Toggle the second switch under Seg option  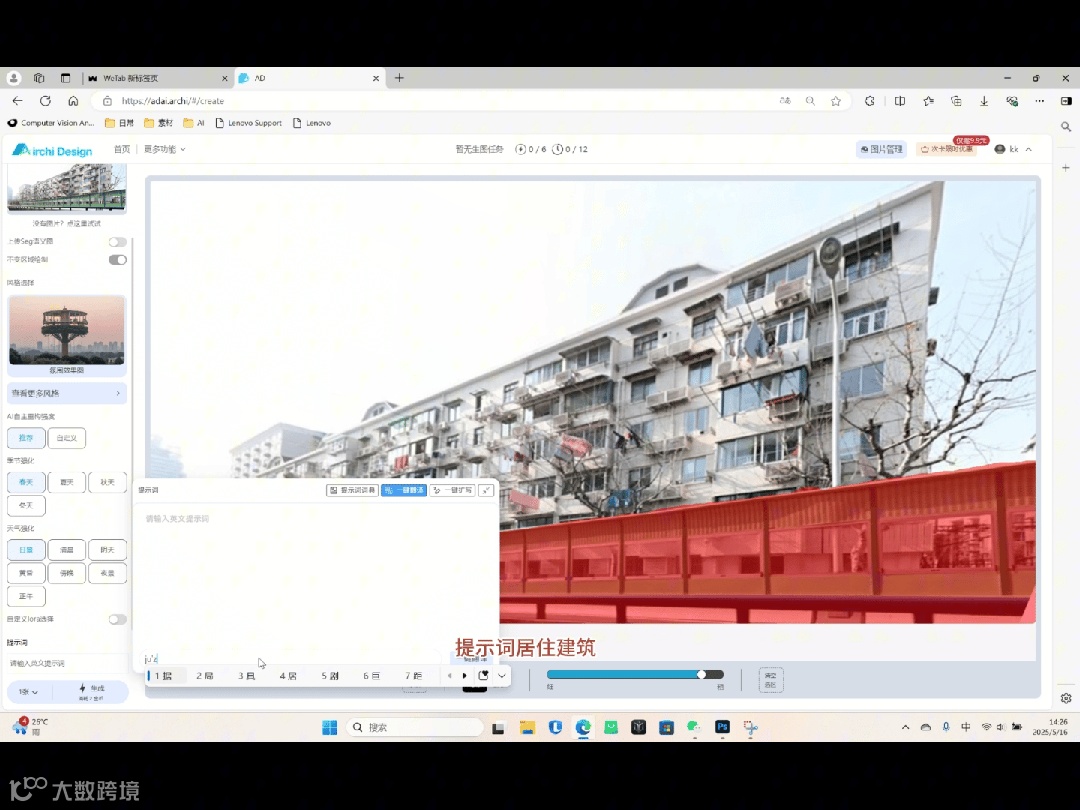(118, 260)
